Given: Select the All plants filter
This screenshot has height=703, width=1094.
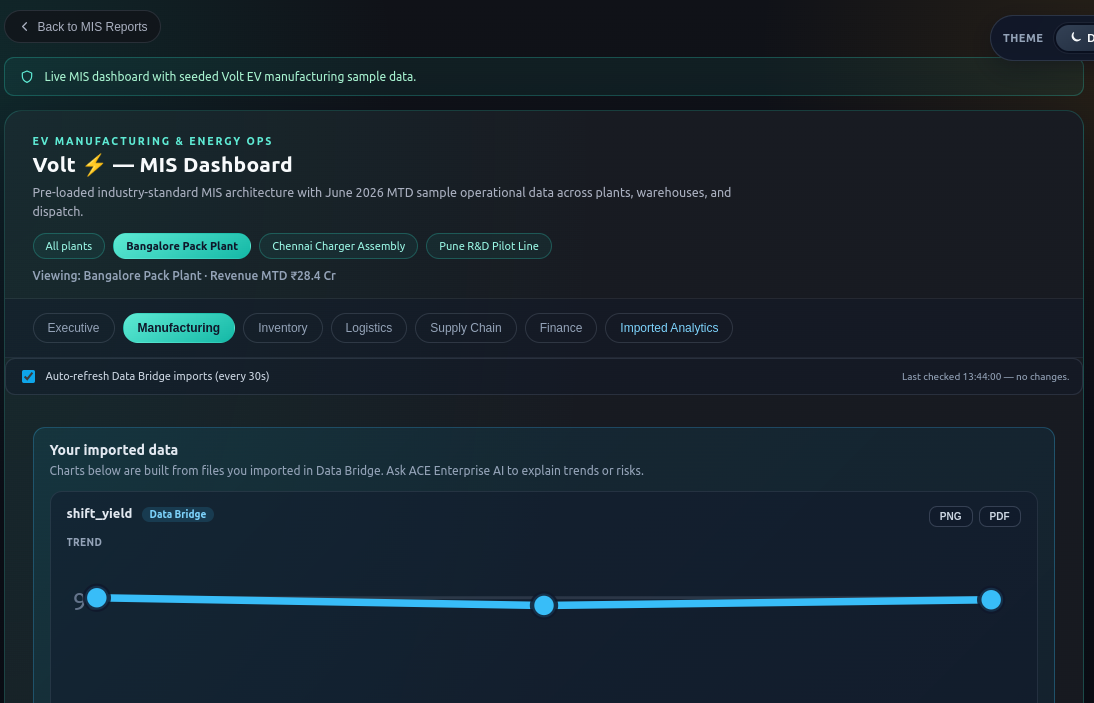Looking at the screenshot, I should coord(68,246).
